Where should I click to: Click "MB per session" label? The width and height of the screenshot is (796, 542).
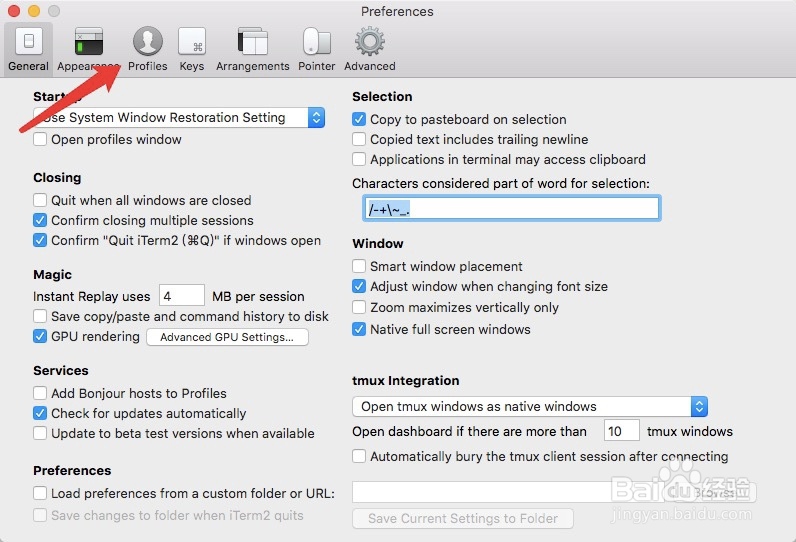point(258,296)
